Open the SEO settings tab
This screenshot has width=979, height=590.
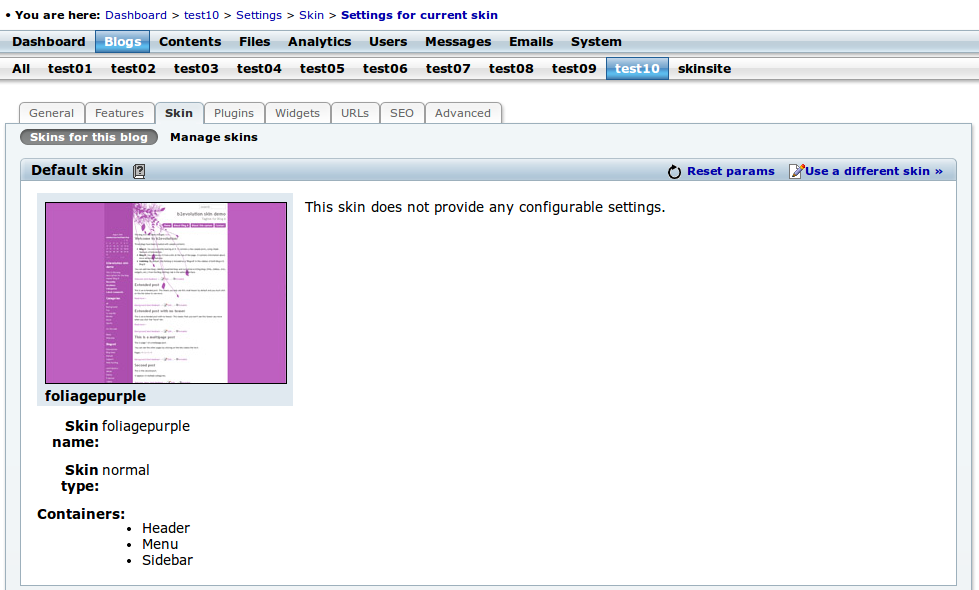tap(402, 113)
